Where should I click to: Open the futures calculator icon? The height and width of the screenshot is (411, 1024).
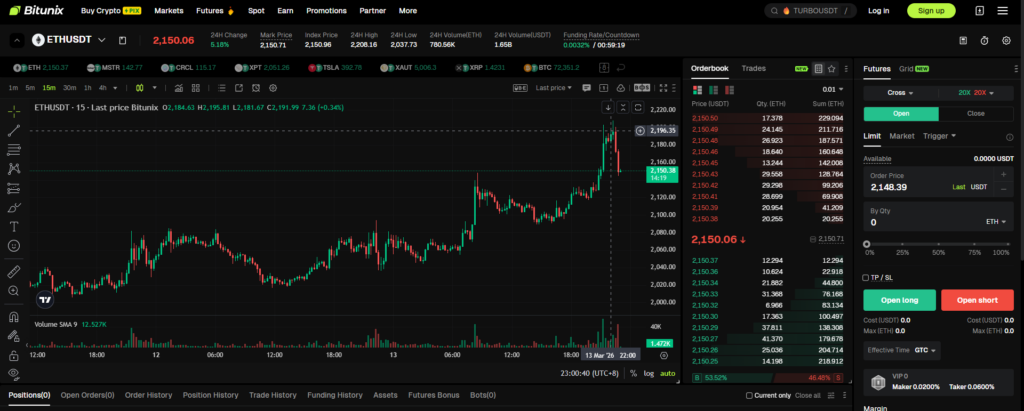point(963,41)
